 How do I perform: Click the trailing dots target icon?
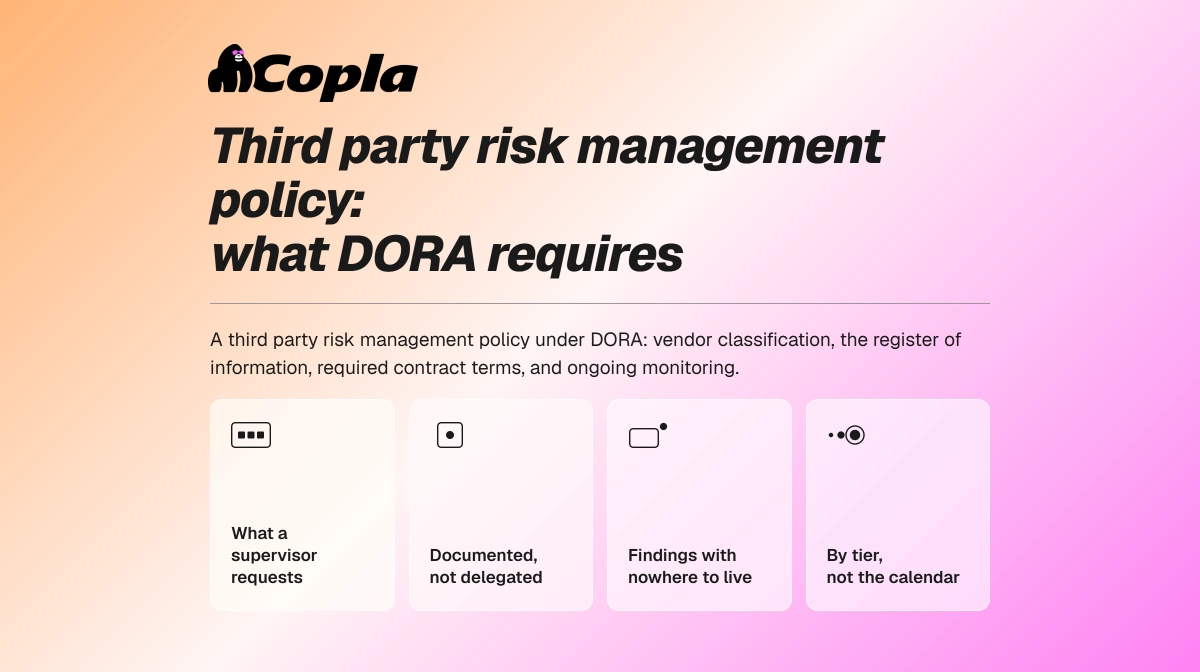(846, 435)
